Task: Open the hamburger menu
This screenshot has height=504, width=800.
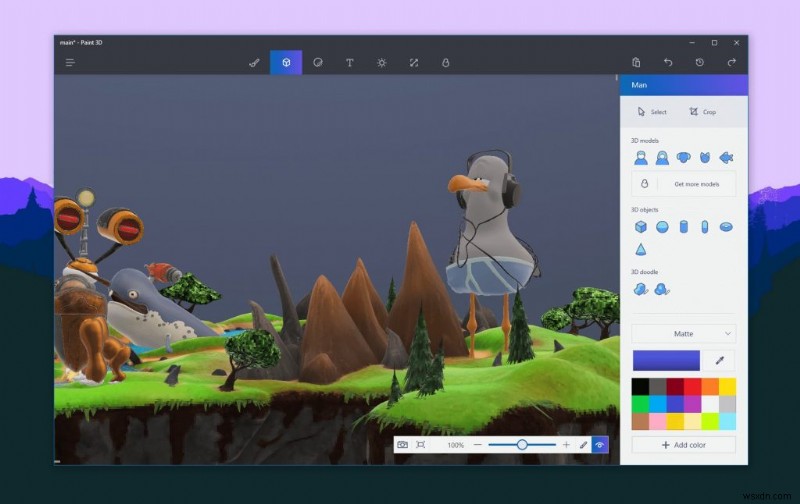Action: 70,63
